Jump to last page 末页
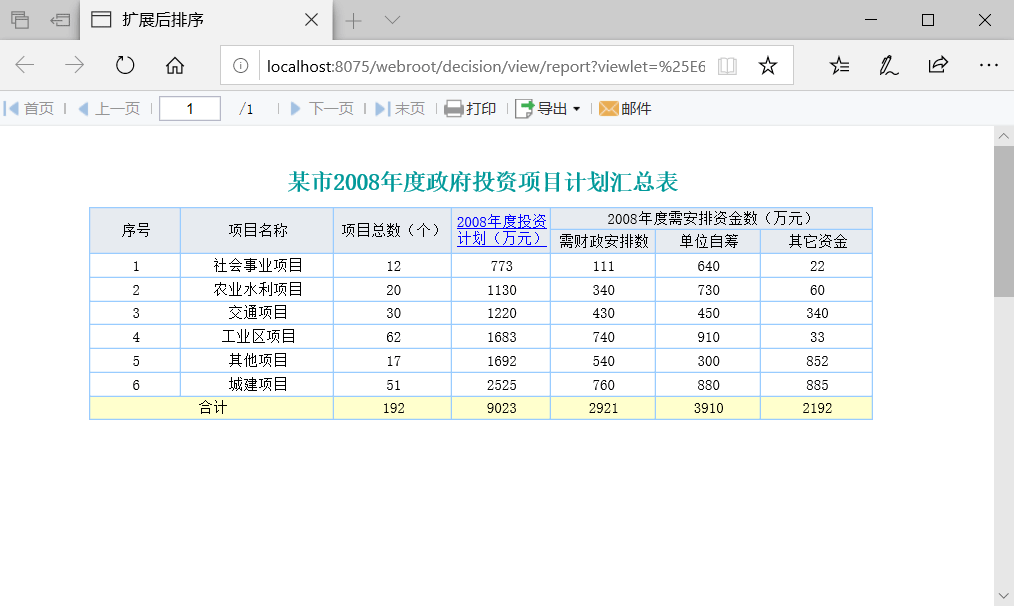 click(400, 109)
